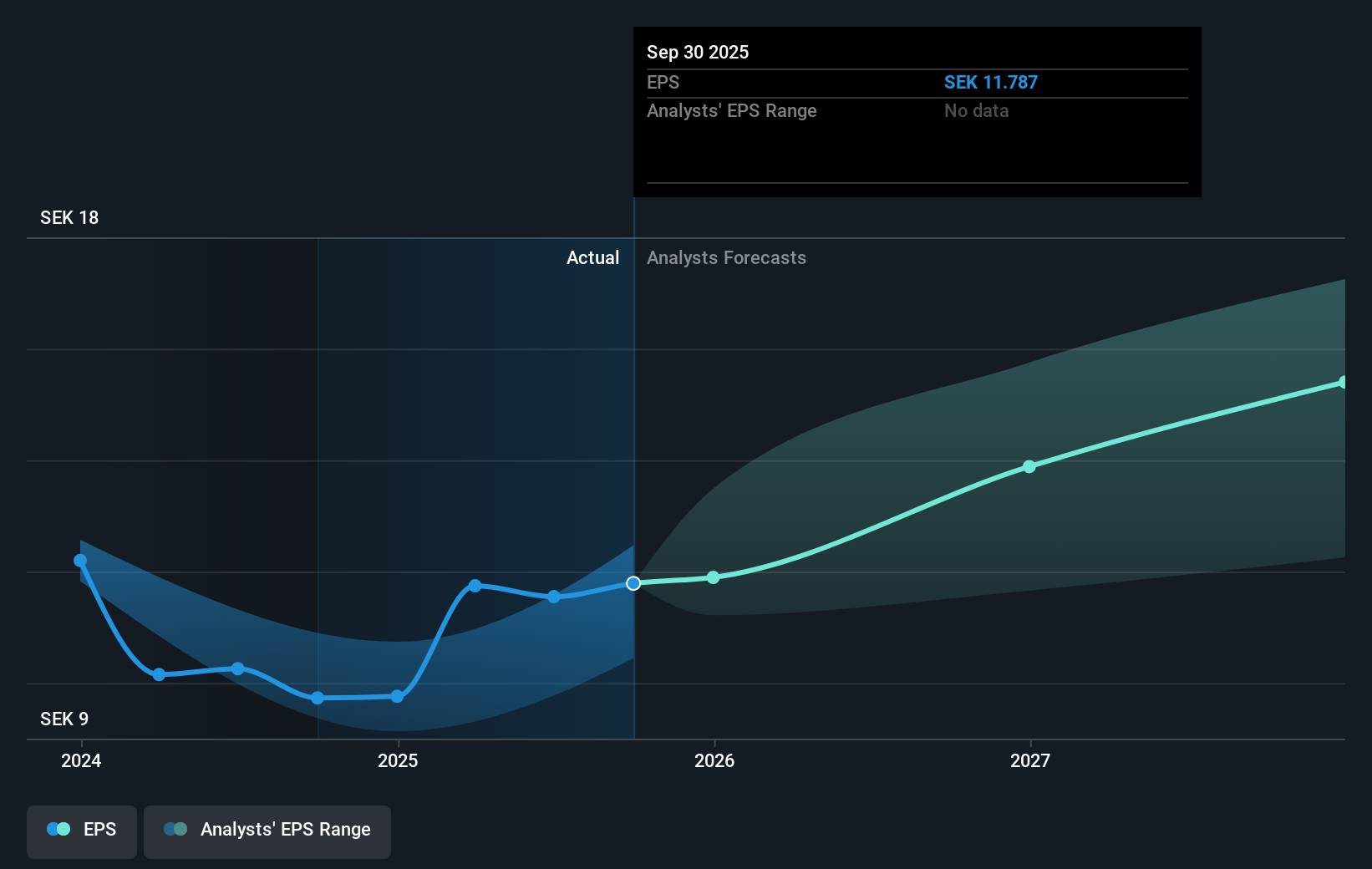Screen dimensions: 1372x869
Task: Select the SEK 11.787 value in the tooltip
Action: coord(991,82)
